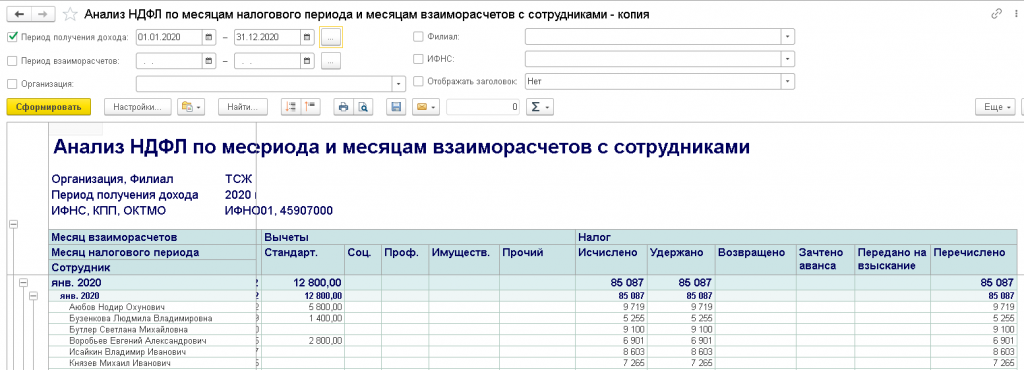Screen dimensions: 1024x370
Task: Open calendar for start date 01.01.2020
Action: coord(209,37)
